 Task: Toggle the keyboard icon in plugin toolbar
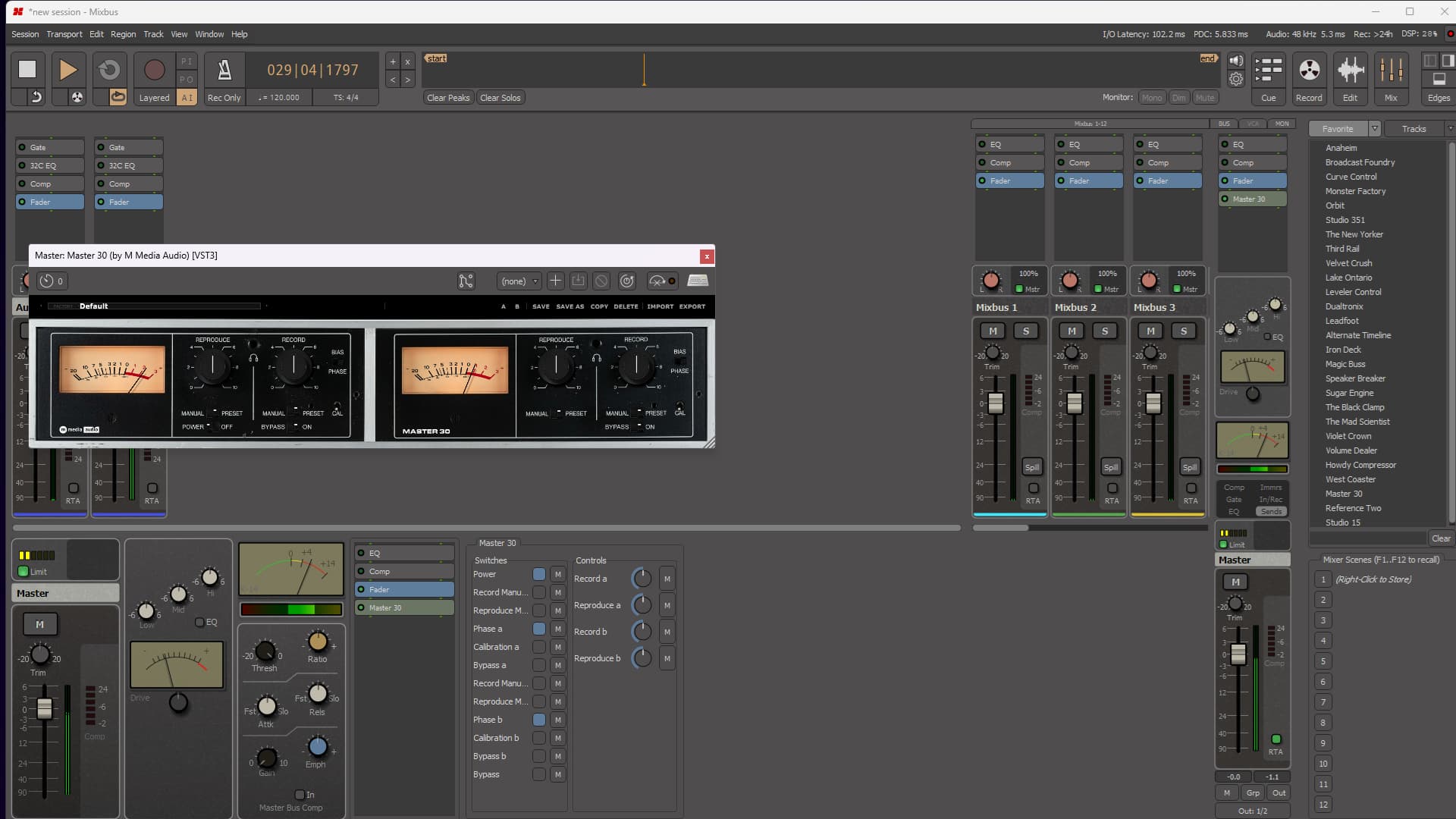click(x=698, y=281)
